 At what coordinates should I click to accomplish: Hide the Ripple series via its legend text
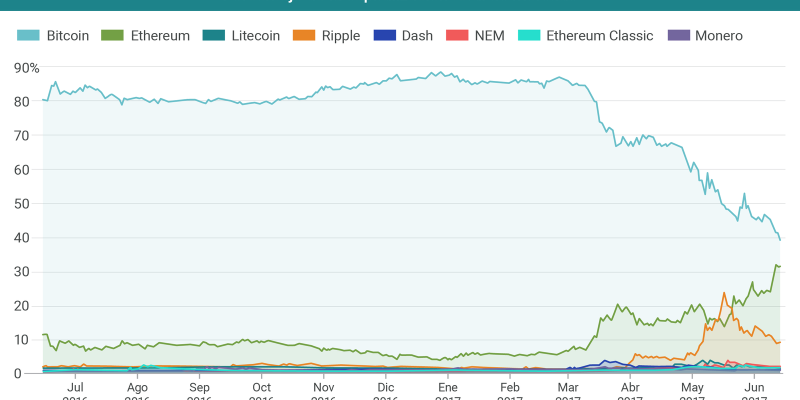click(341, 36)
